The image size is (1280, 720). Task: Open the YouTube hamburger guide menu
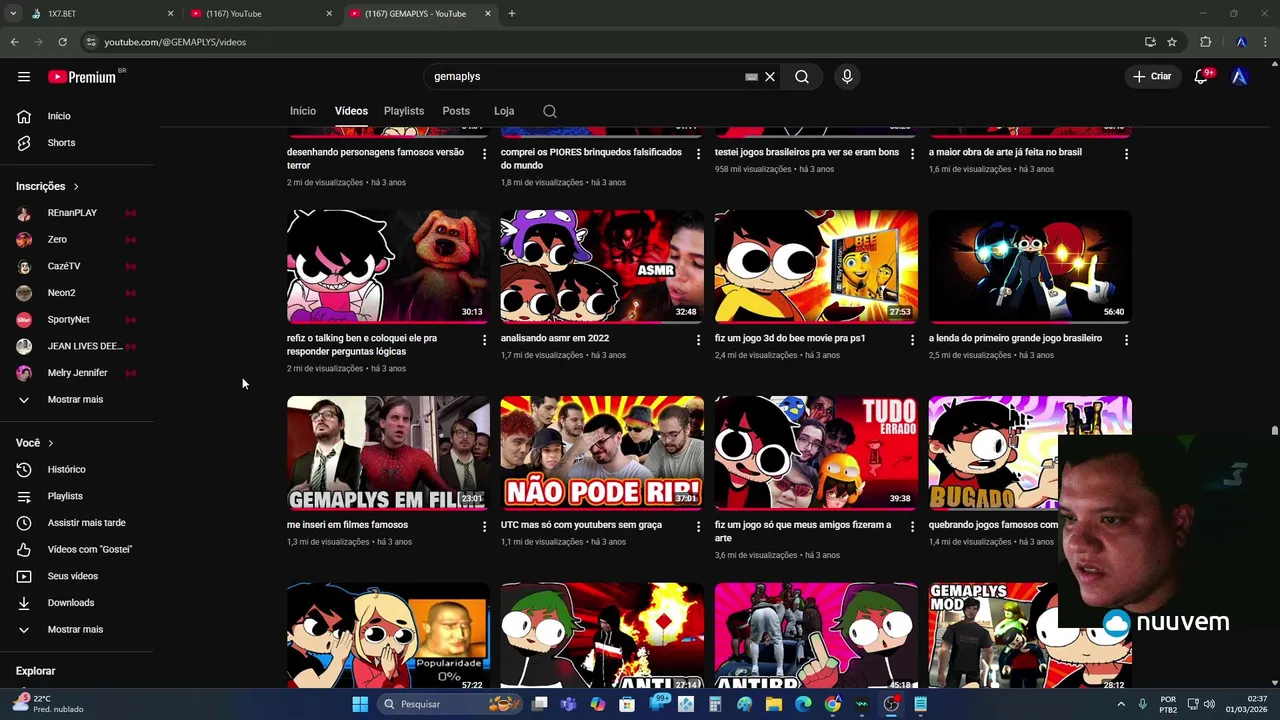coord(24,76)
